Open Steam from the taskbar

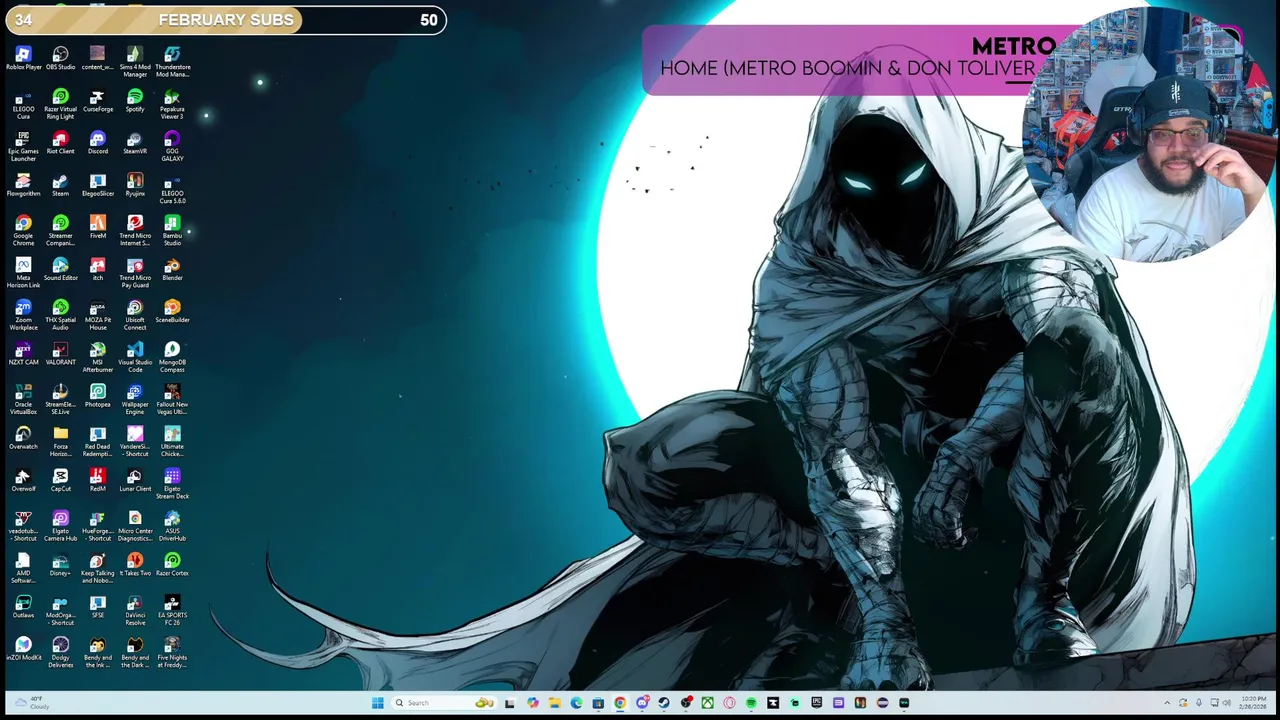click(x=664, y=703)
